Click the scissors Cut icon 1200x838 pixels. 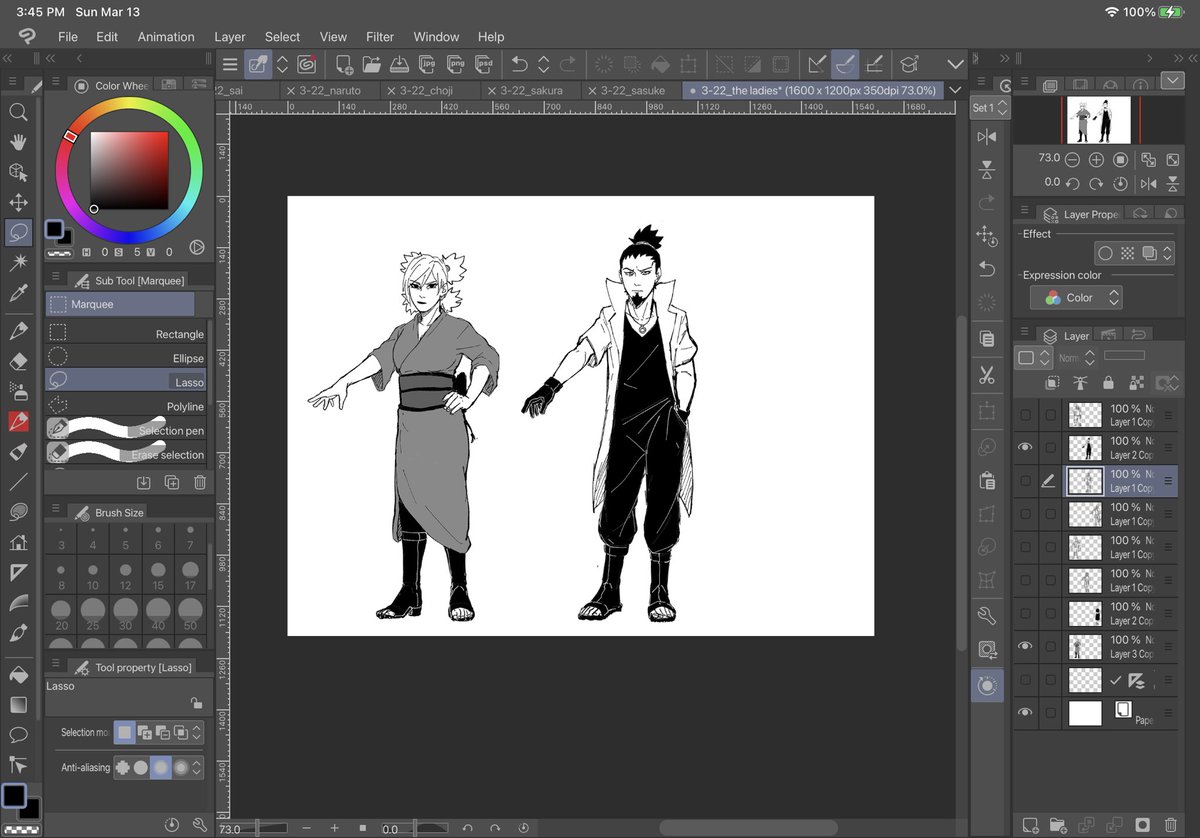tap(987, 375)
